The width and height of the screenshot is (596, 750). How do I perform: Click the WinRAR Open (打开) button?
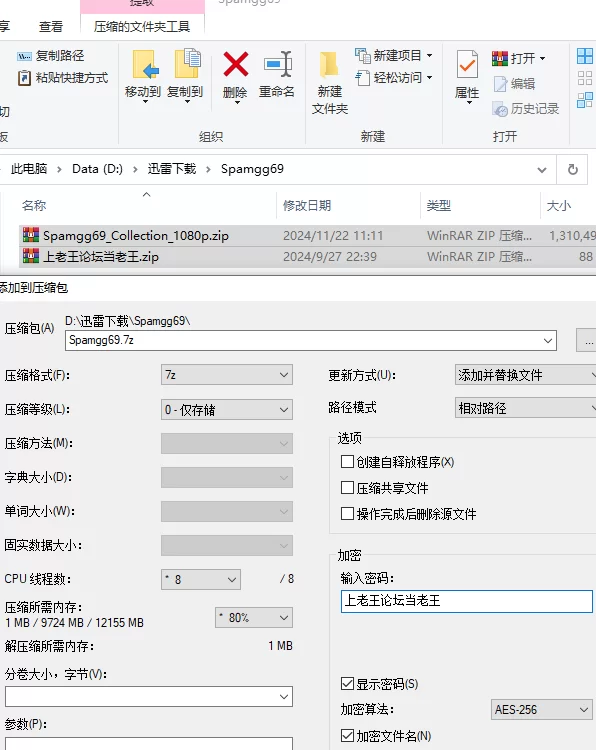(x=519, y=58)
